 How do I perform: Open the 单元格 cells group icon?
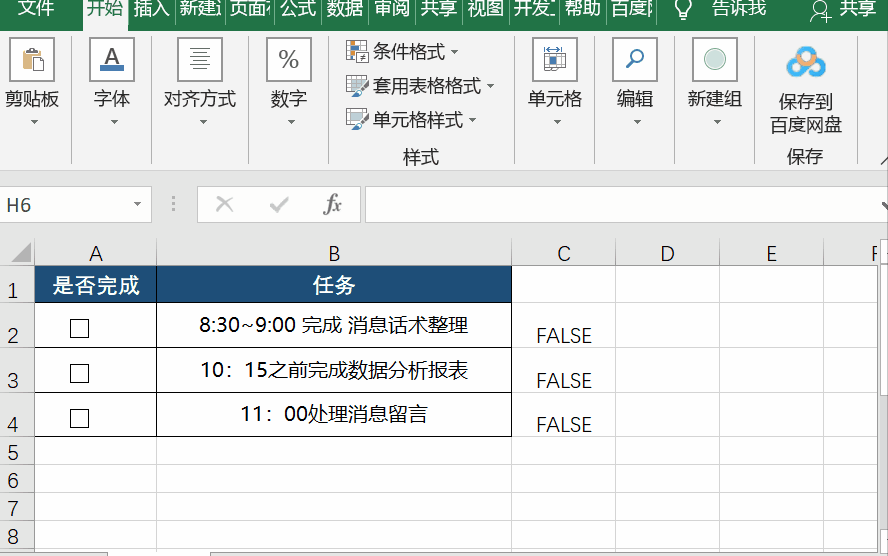[555, 59]
